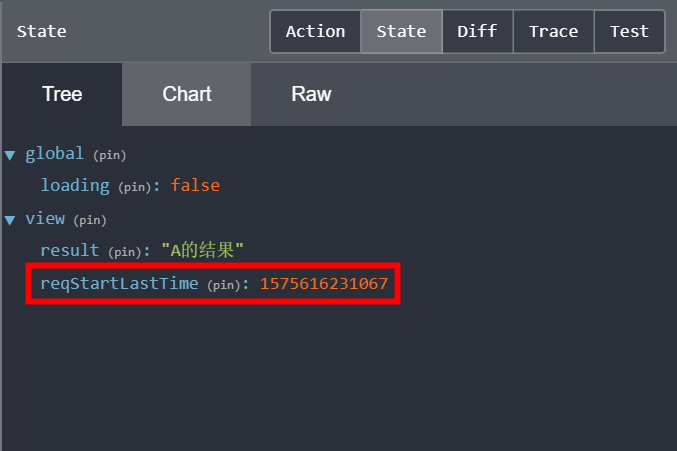Select the State view button

pos(401,31)
